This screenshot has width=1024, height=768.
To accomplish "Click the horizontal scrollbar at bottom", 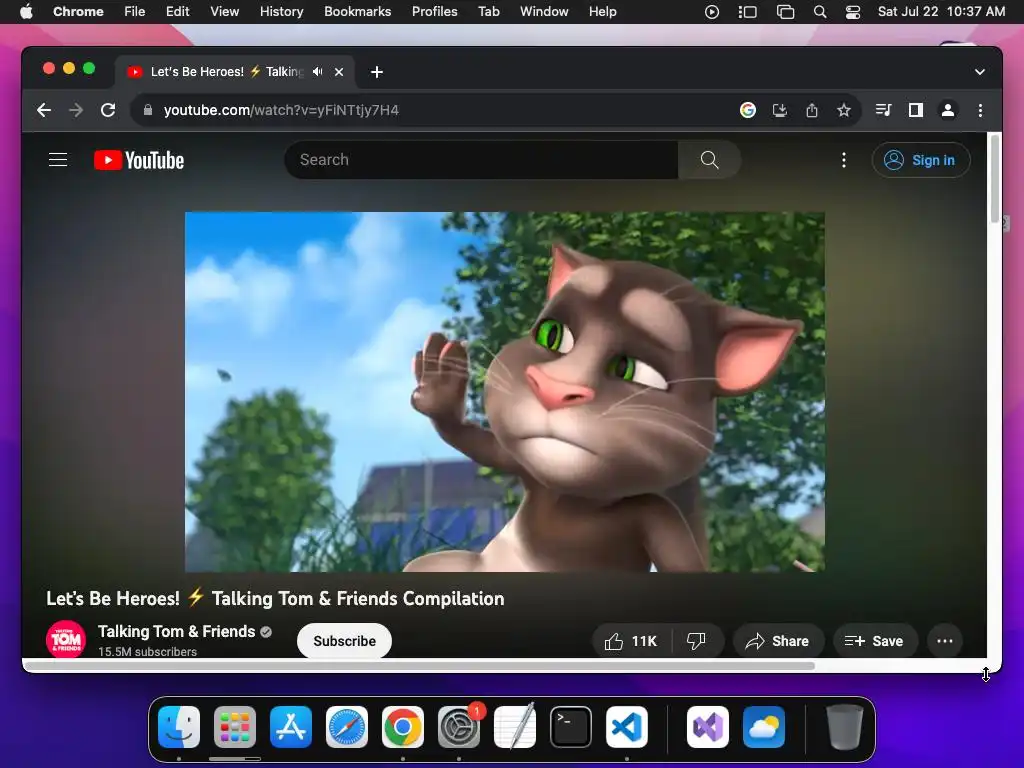I will (x=419, y=666).
